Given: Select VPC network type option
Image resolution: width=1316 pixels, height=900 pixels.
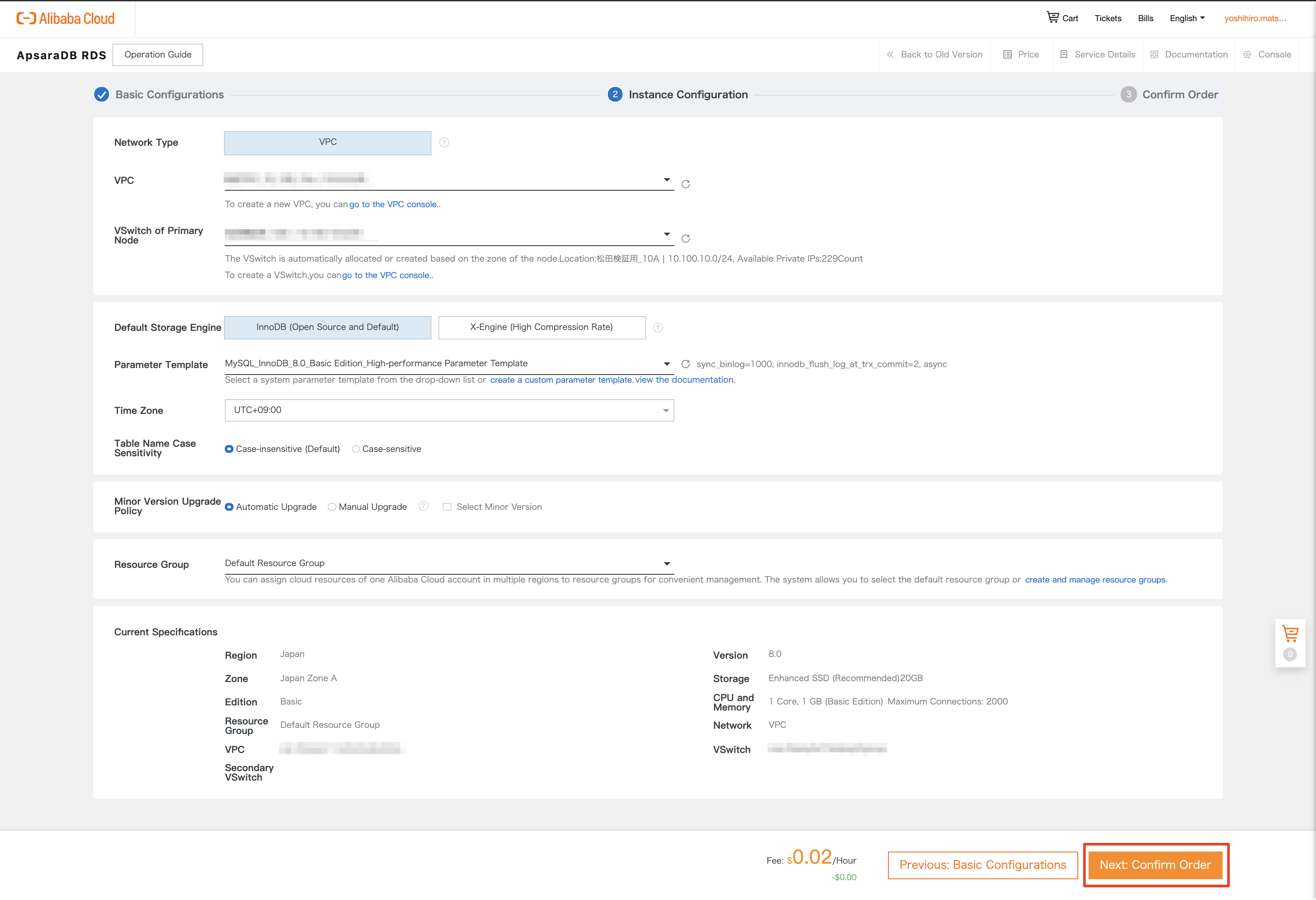Looking at the screenshot, I should click(327, 143).
